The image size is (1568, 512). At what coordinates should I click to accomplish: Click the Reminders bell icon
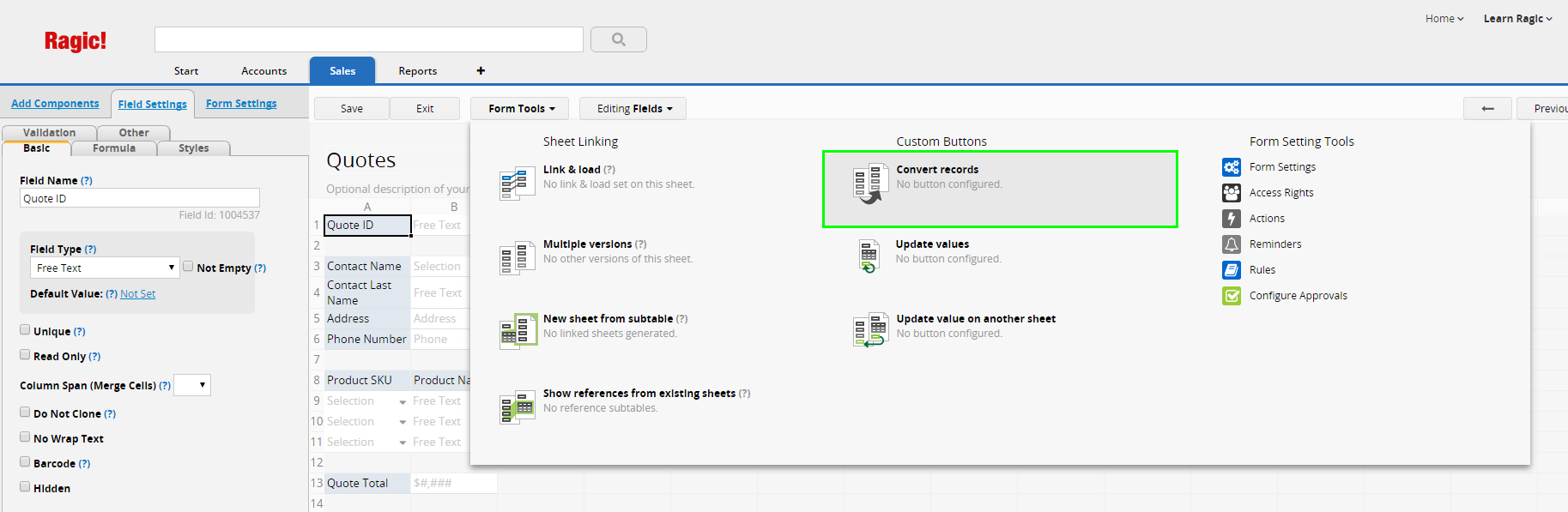point(1232,244)
